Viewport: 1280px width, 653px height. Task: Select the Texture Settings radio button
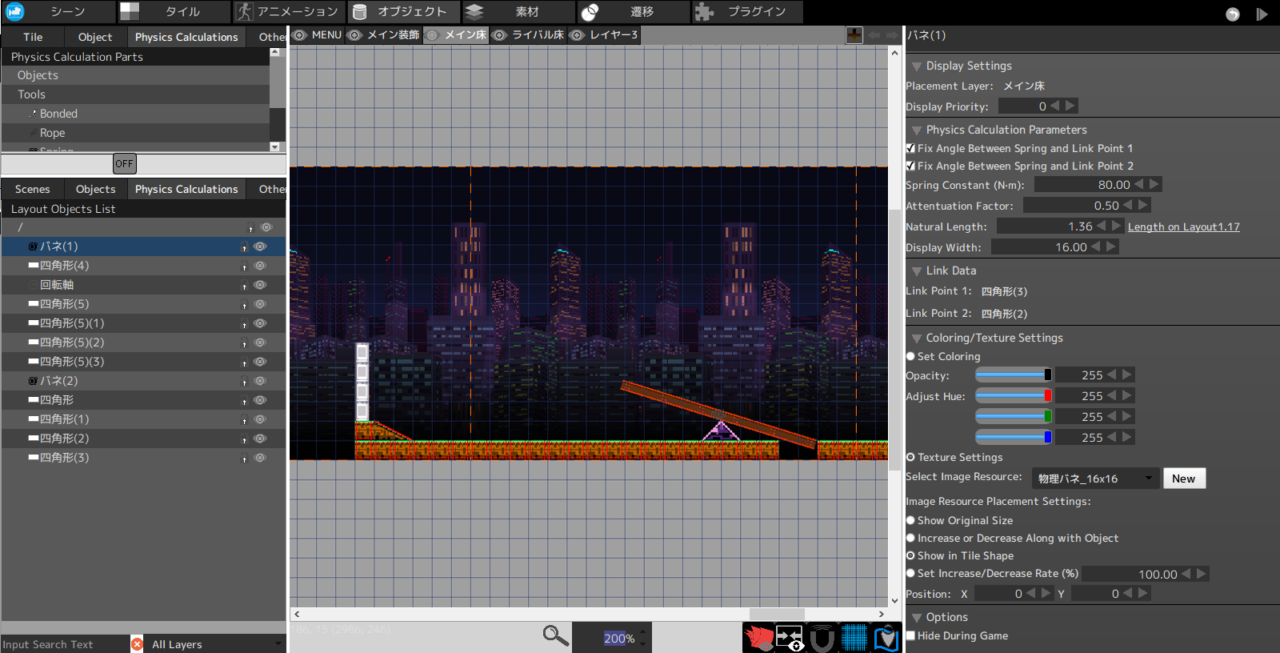pos(910,456)
